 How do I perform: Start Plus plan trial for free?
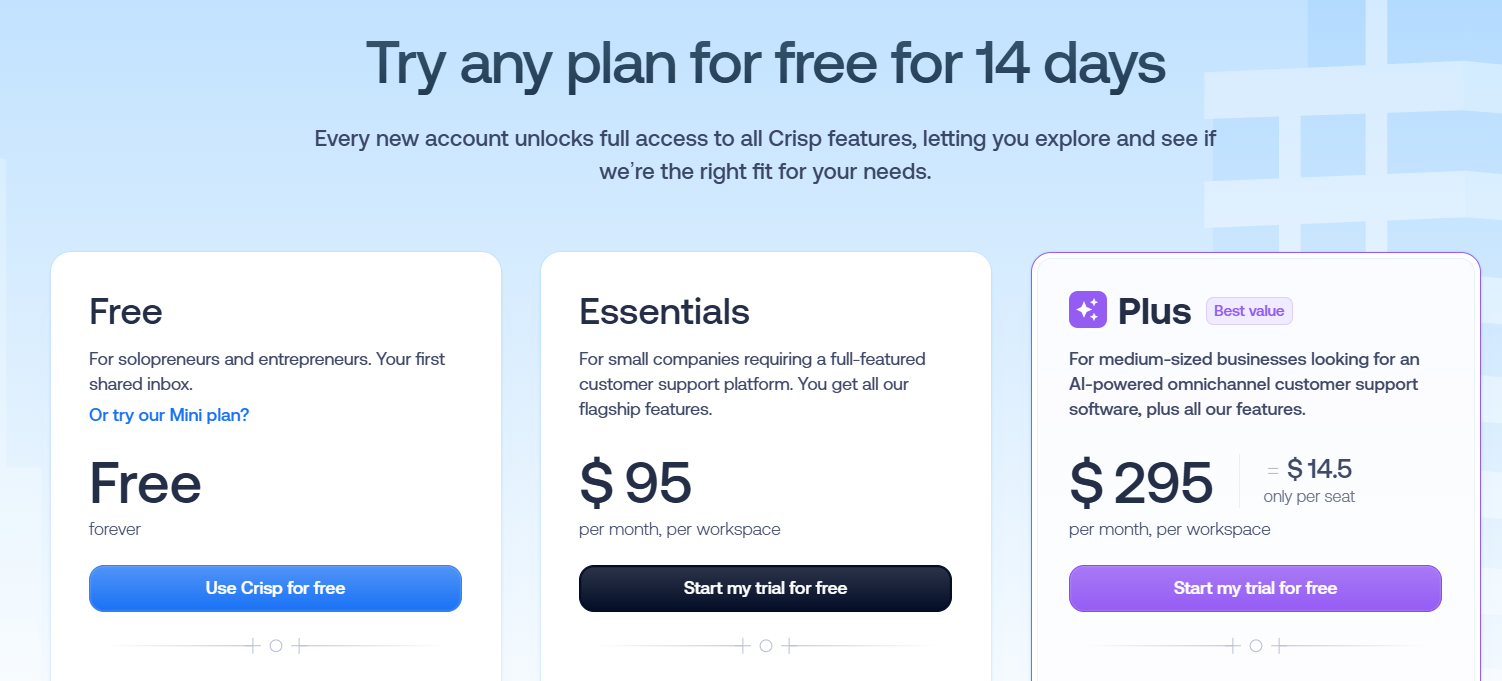pyautogui.click(x=1255, y=588)
